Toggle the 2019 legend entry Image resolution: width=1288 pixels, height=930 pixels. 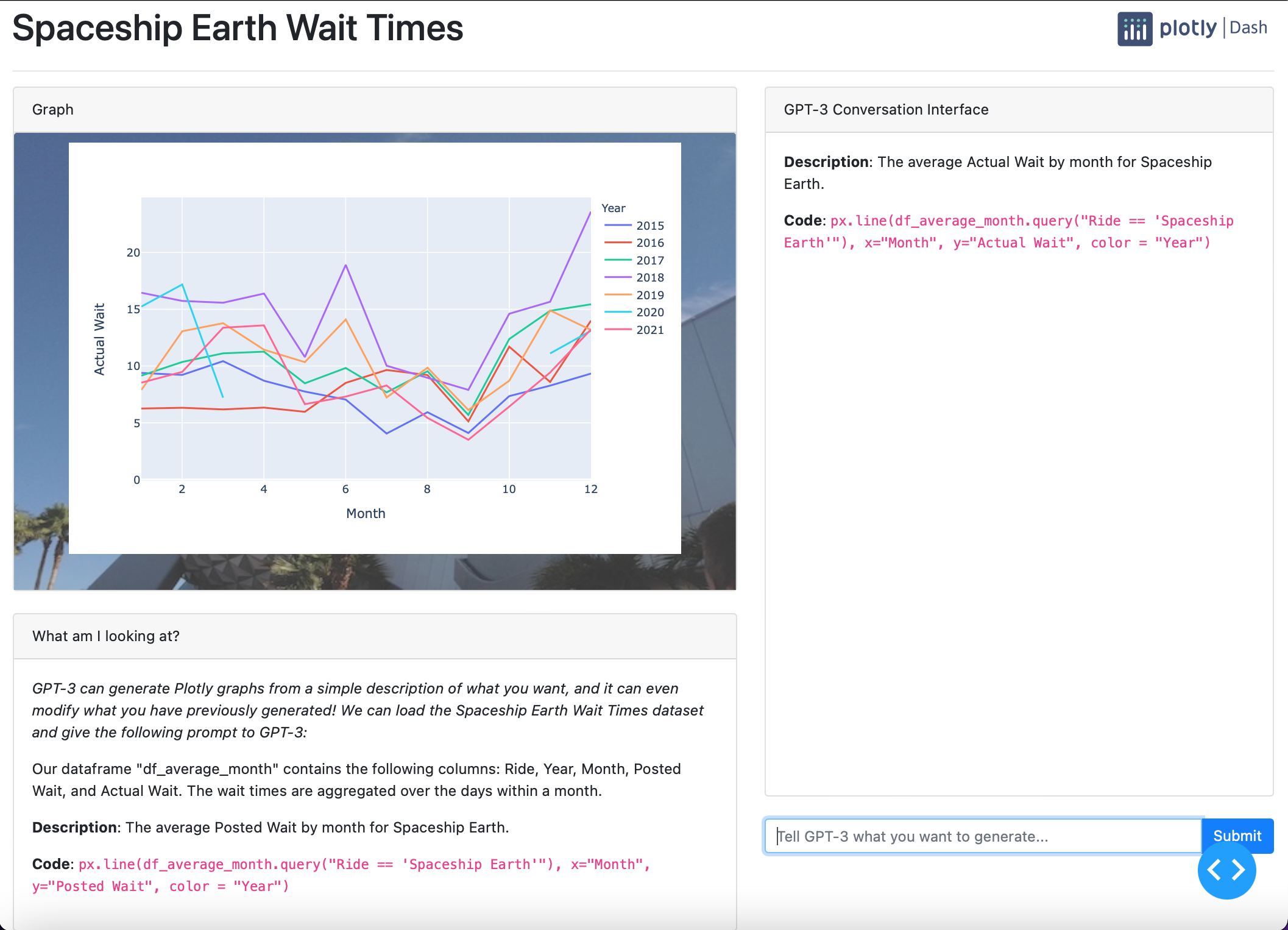click(649, 295)
